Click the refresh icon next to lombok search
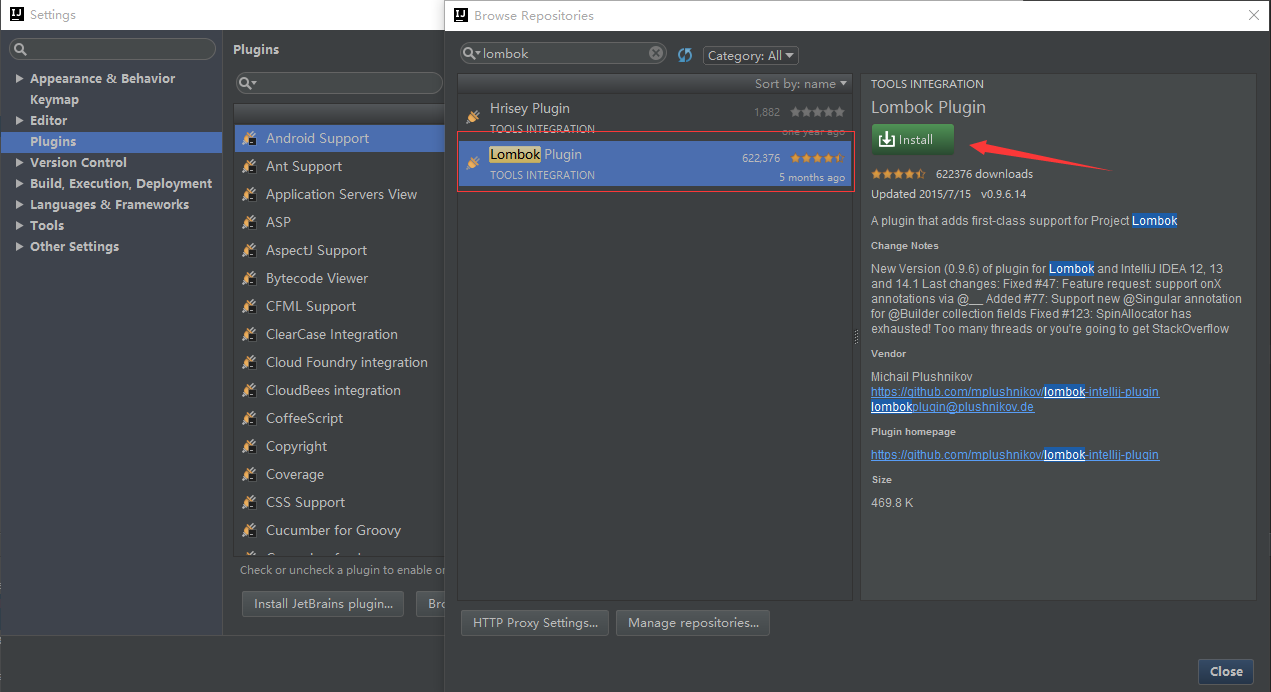 point(685,55)
